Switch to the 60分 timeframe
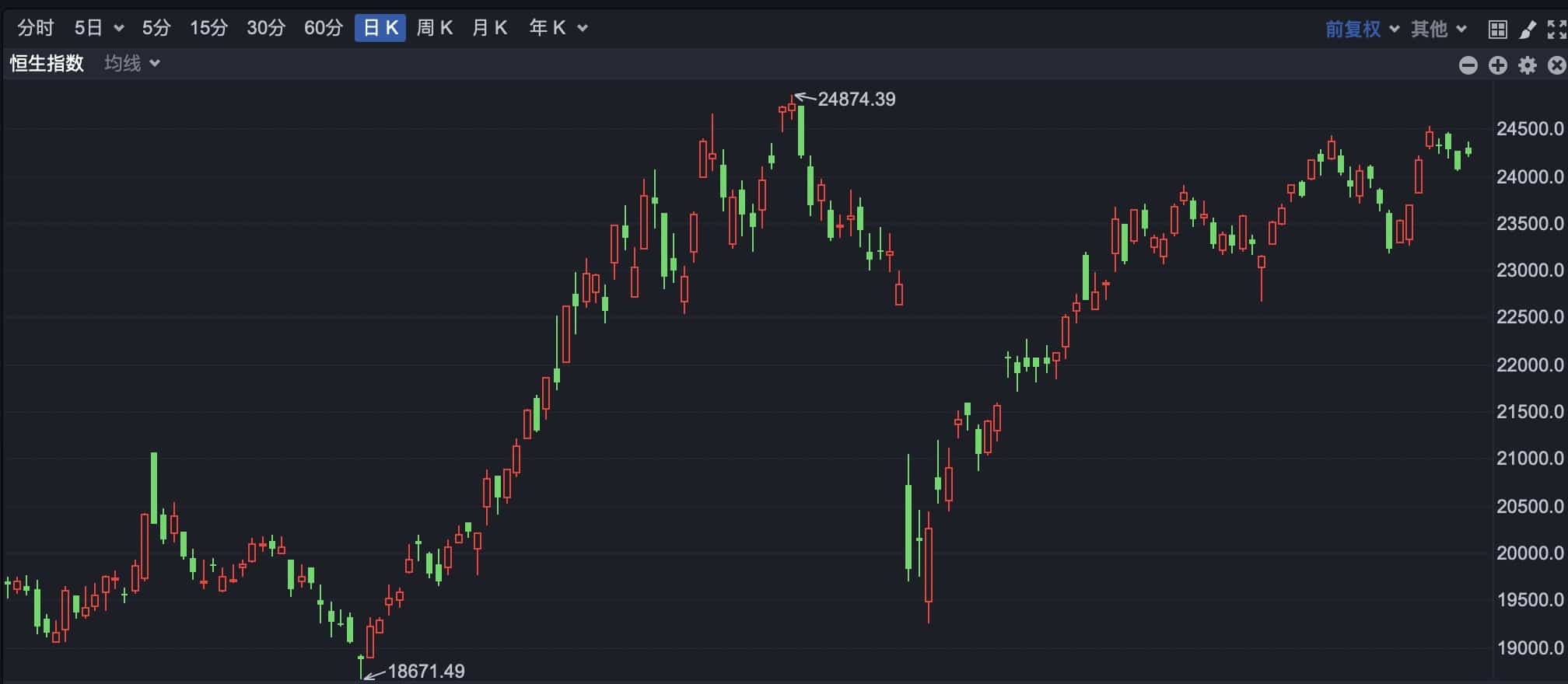Screen dimensions: 1568x684 [x=323, y=28]
